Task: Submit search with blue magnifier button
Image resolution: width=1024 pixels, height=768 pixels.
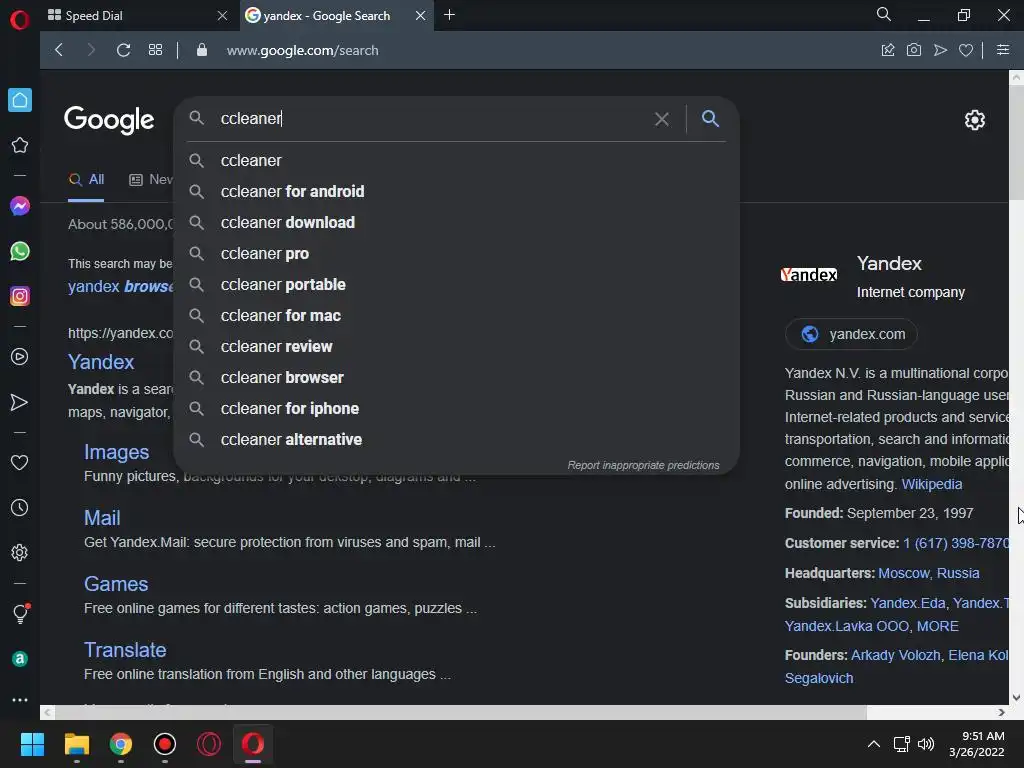Action: coord(710,118)
